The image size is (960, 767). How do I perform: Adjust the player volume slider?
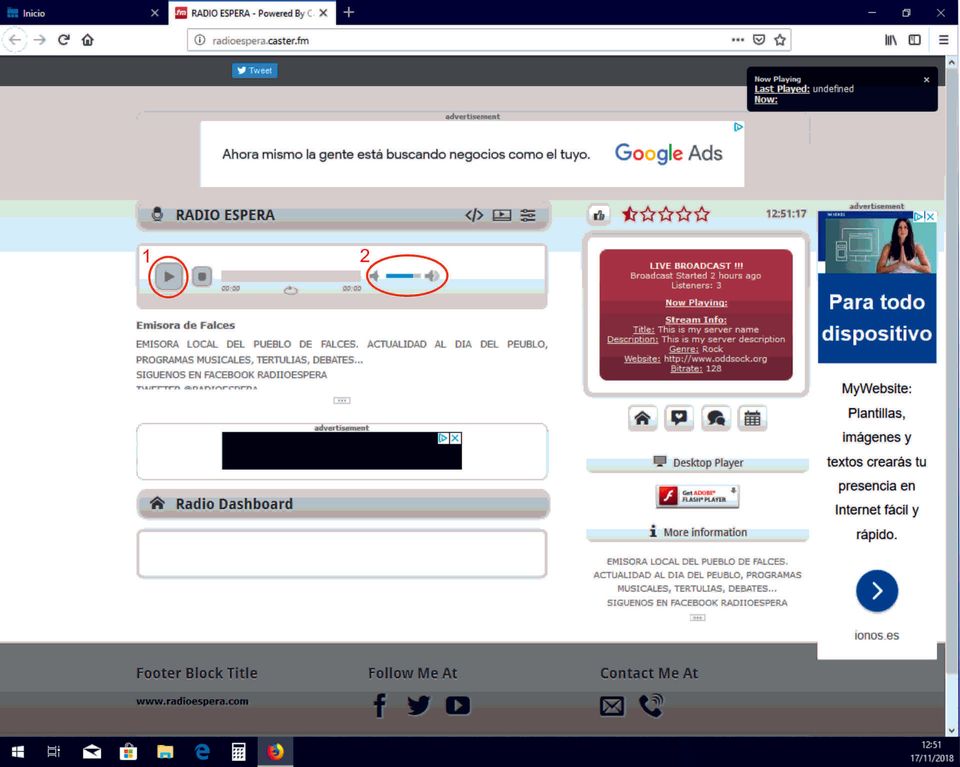403,276
